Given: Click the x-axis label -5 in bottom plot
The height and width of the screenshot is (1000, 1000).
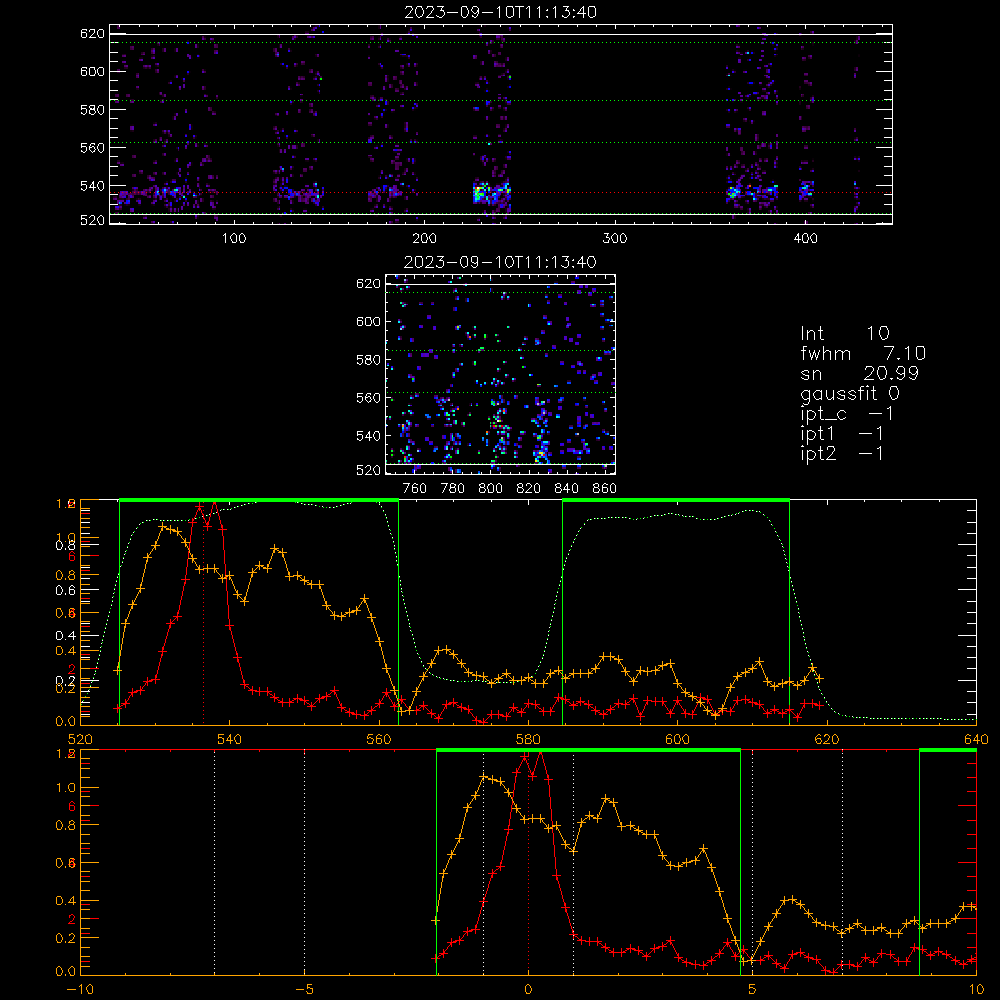Looking at the screenshot, I should (305, 990).
